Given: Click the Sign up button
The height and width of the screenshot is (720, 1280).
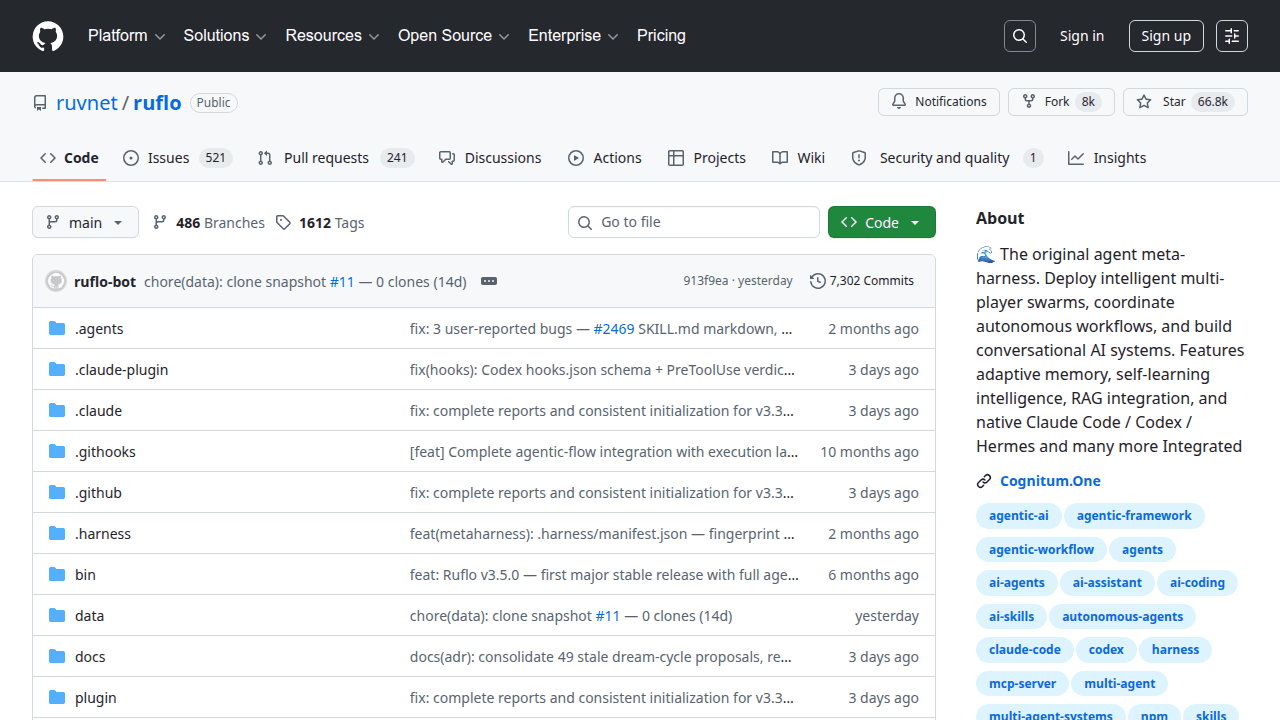Looking at the screenshot, I should [1166, 36].
